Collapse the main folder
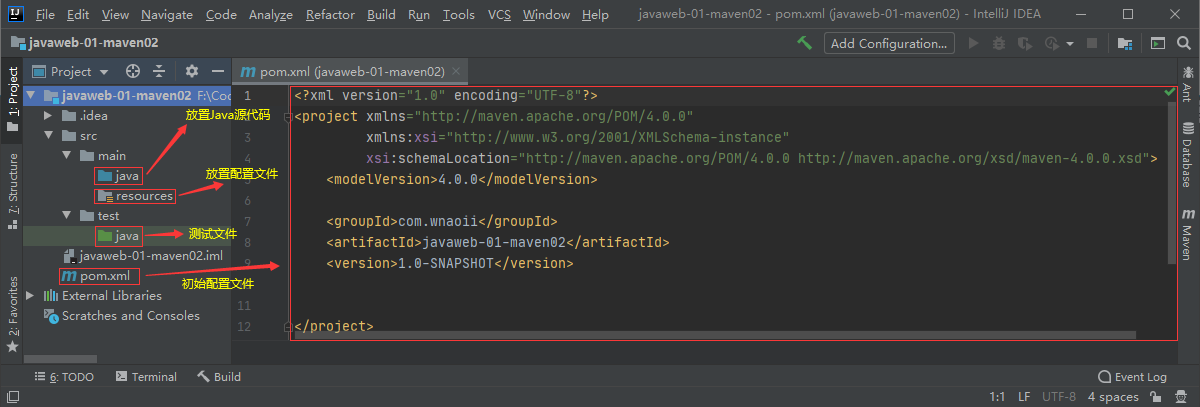 [x=65, y=156]
